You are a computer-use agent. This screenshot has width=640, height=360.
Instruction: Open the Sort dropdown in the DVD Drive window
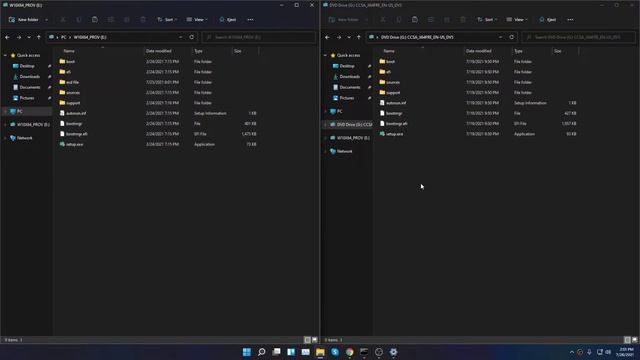[487, 20]
